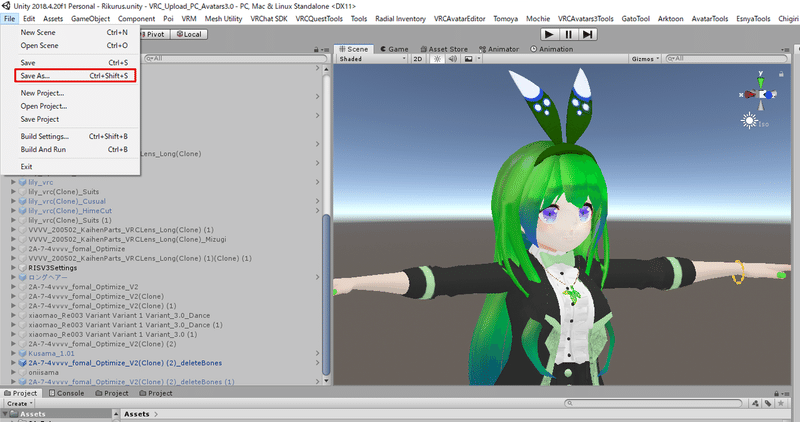Open the GameObject menu

(x=90, y=18)
